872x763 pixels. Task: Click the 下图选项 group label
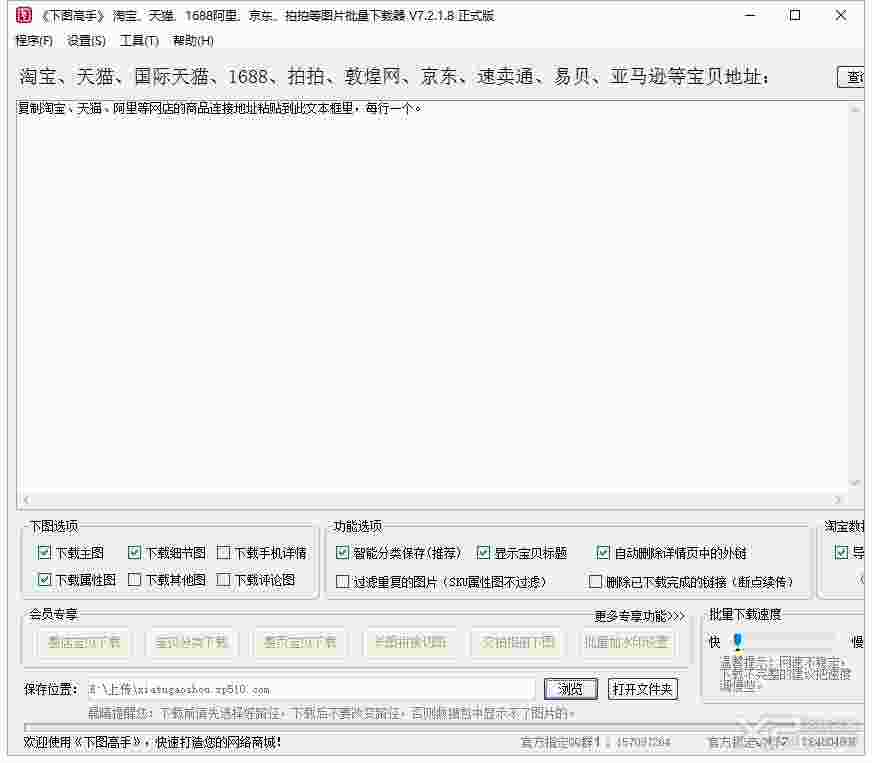tap(54, 526)
